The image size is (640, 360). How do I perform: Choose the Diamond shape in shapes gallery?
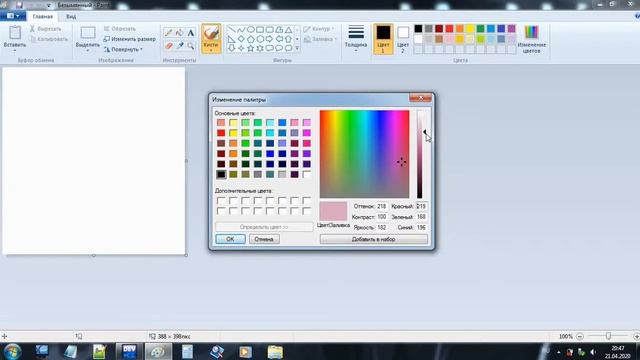pyautogui.click(x=241, y=39)
